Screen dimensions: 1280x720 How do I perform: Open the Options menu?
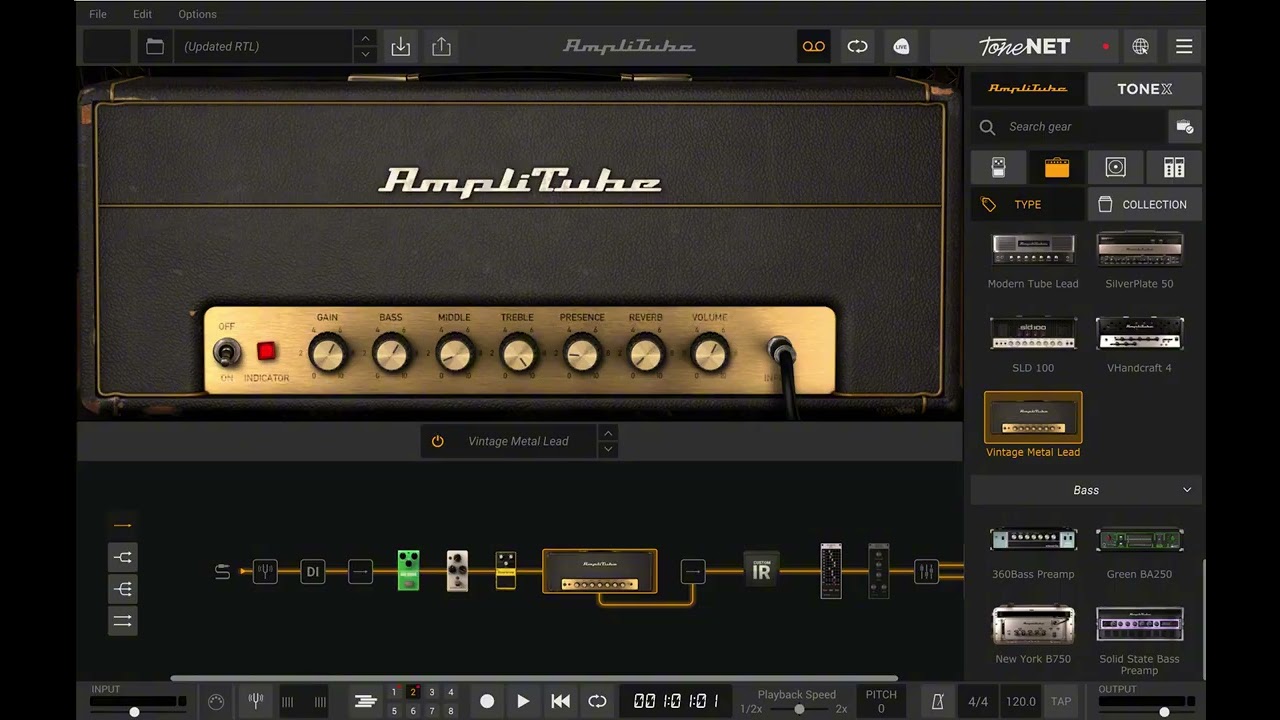(197, 14)
